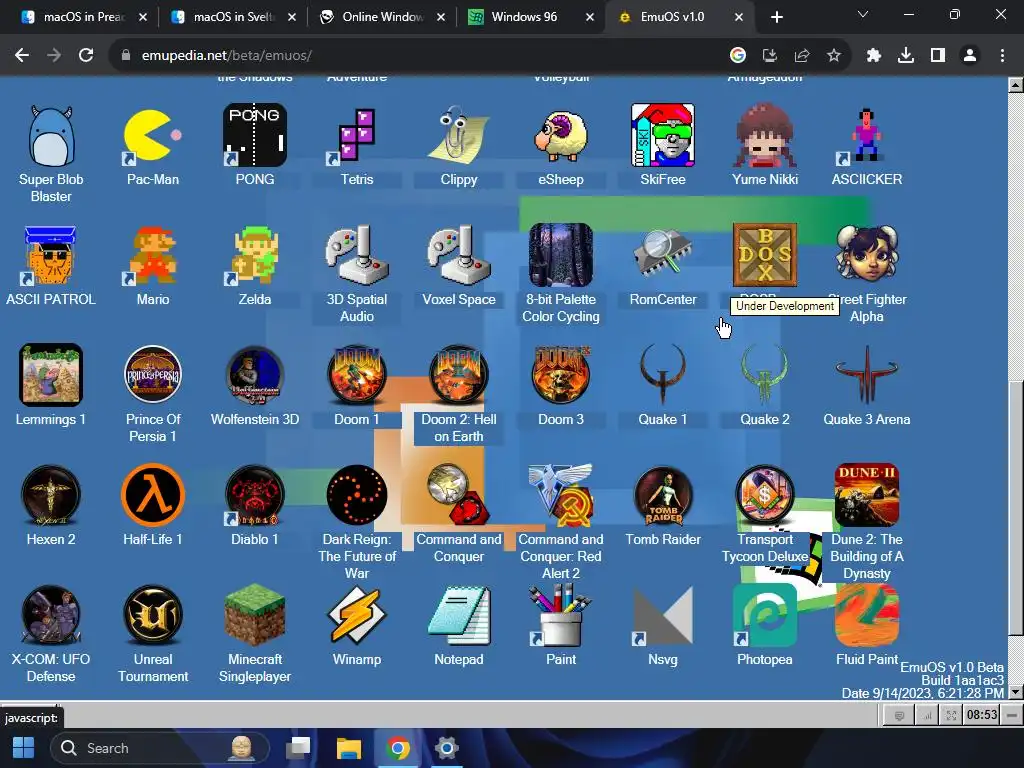Launch Prince Of Persia 1 icon
Screen dimensions: 1024x768
tap(153, 376)
